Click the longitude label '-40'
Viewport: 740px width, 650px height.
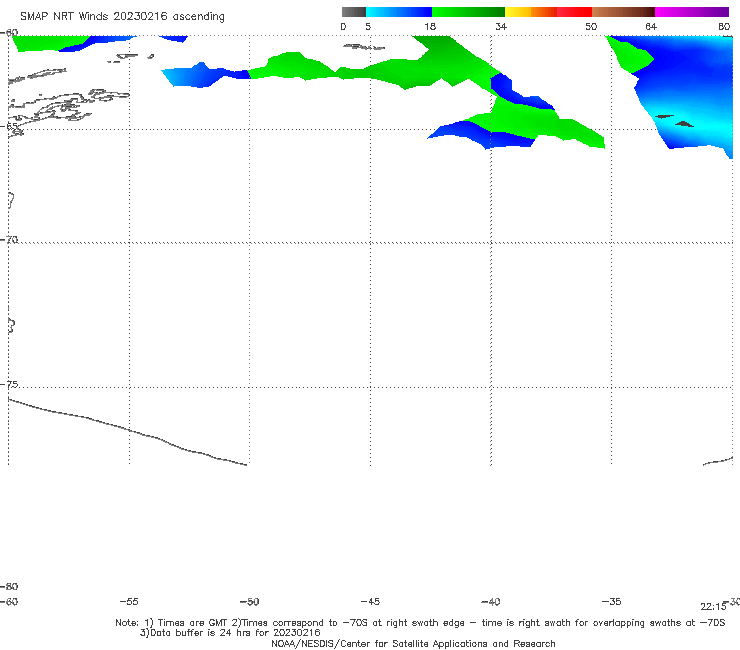(491, 602)
